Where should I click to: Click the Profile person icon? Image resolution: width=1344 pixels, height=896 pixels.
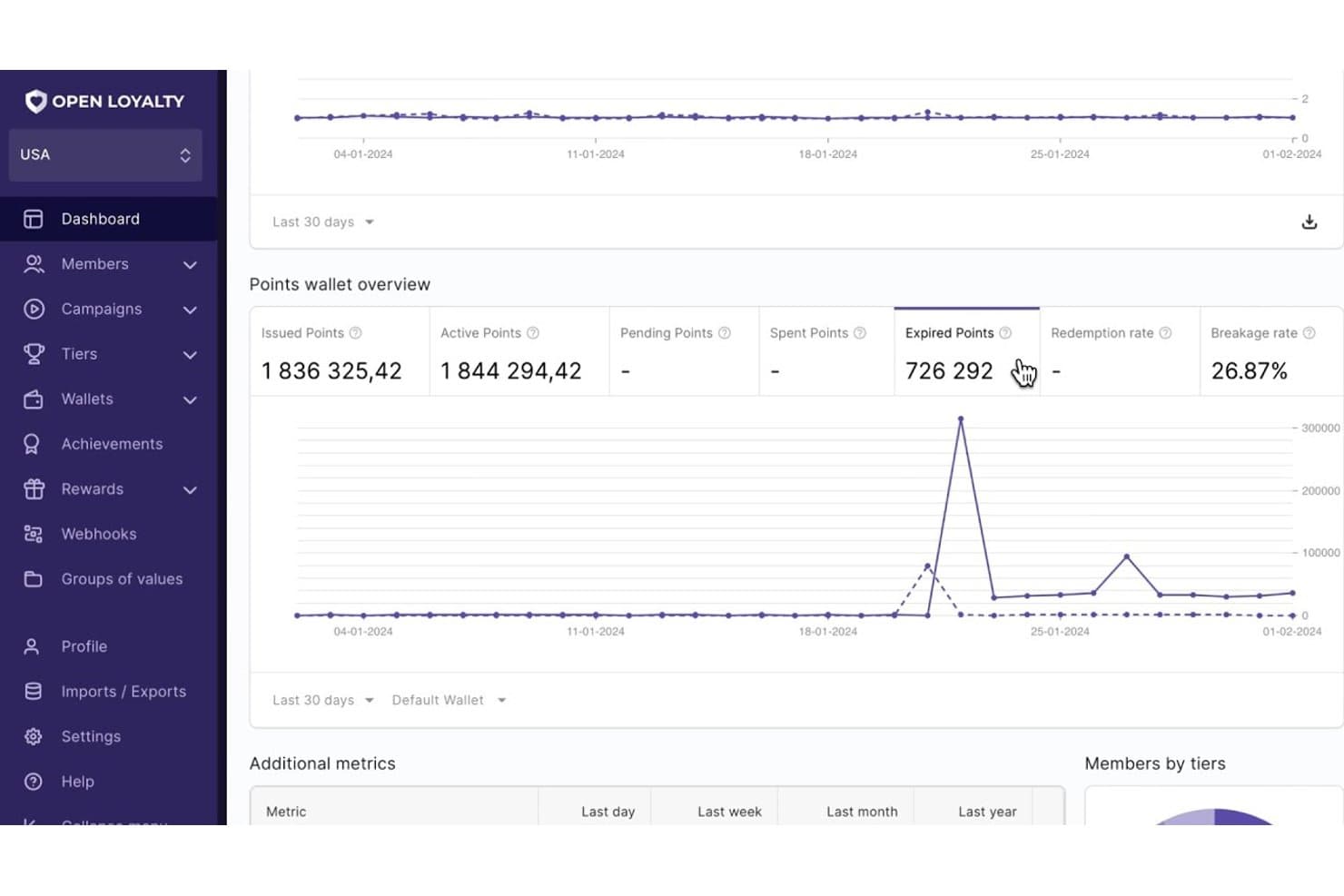(32, 646)
